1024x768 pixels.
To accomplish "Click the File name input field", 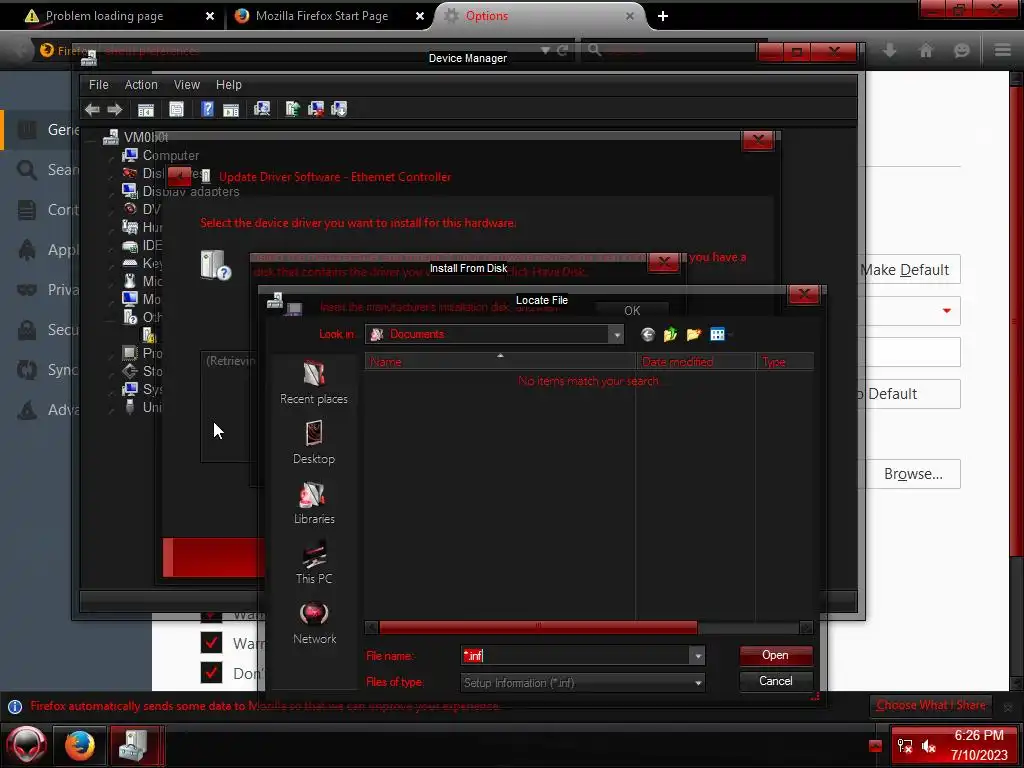I will click(575, 655).
